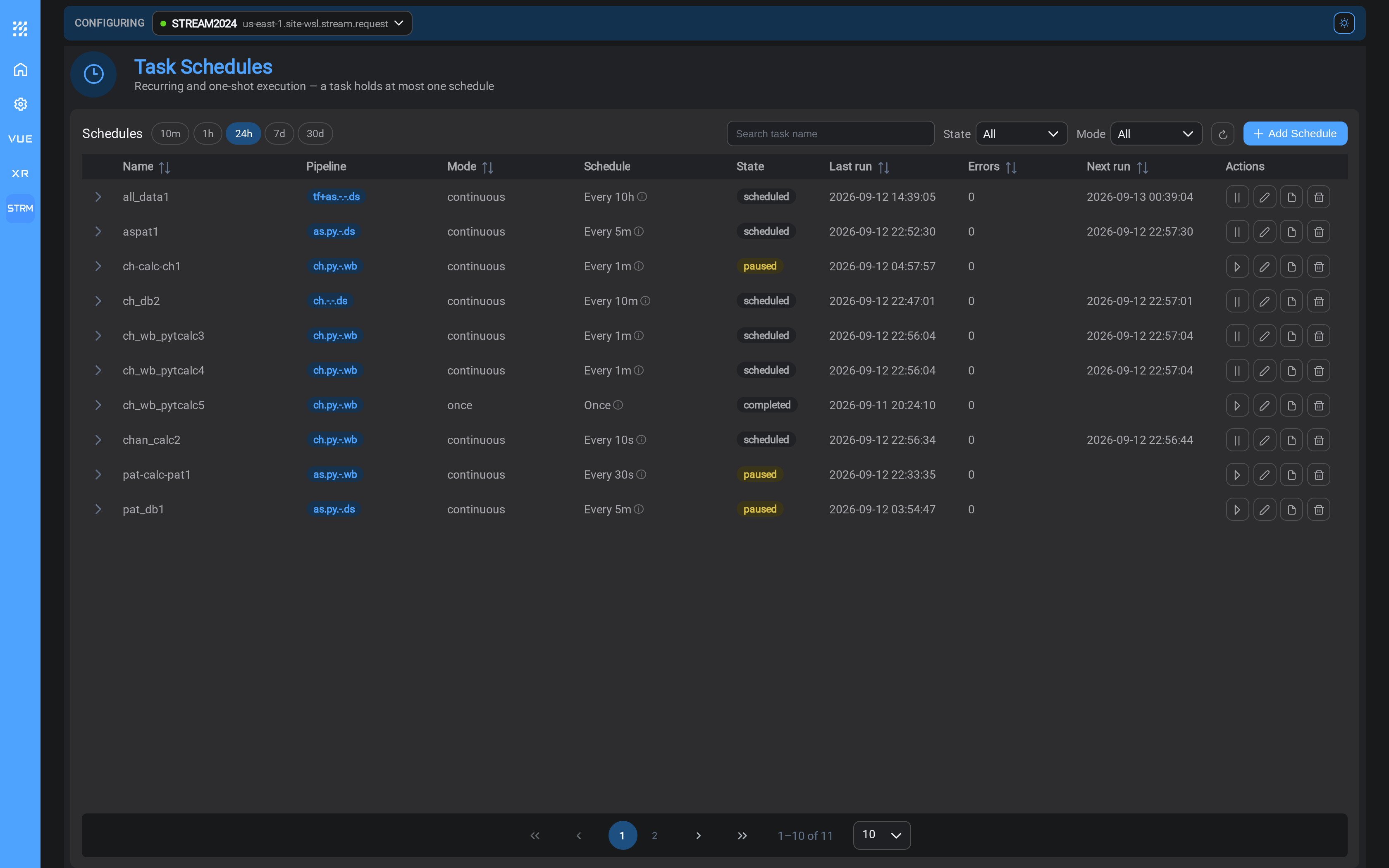The height and width of the screenshot is (868, 1389).
Task: Expand the ch-calc-ch1 row
Action: (98, 266)
